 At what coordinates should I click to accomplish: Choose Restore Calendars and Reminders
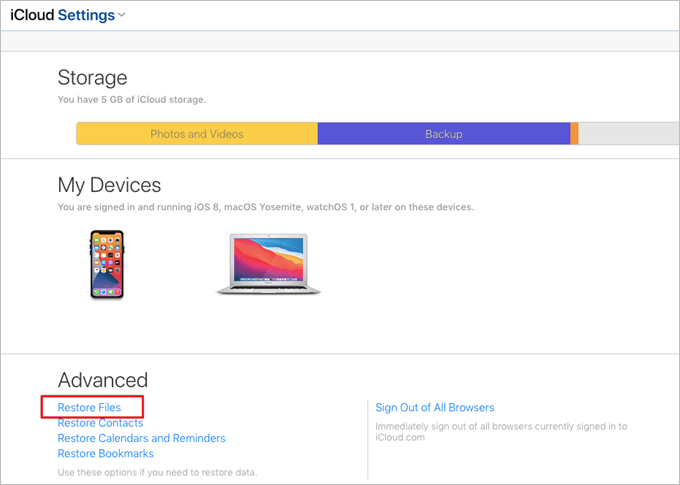point(141,438)
